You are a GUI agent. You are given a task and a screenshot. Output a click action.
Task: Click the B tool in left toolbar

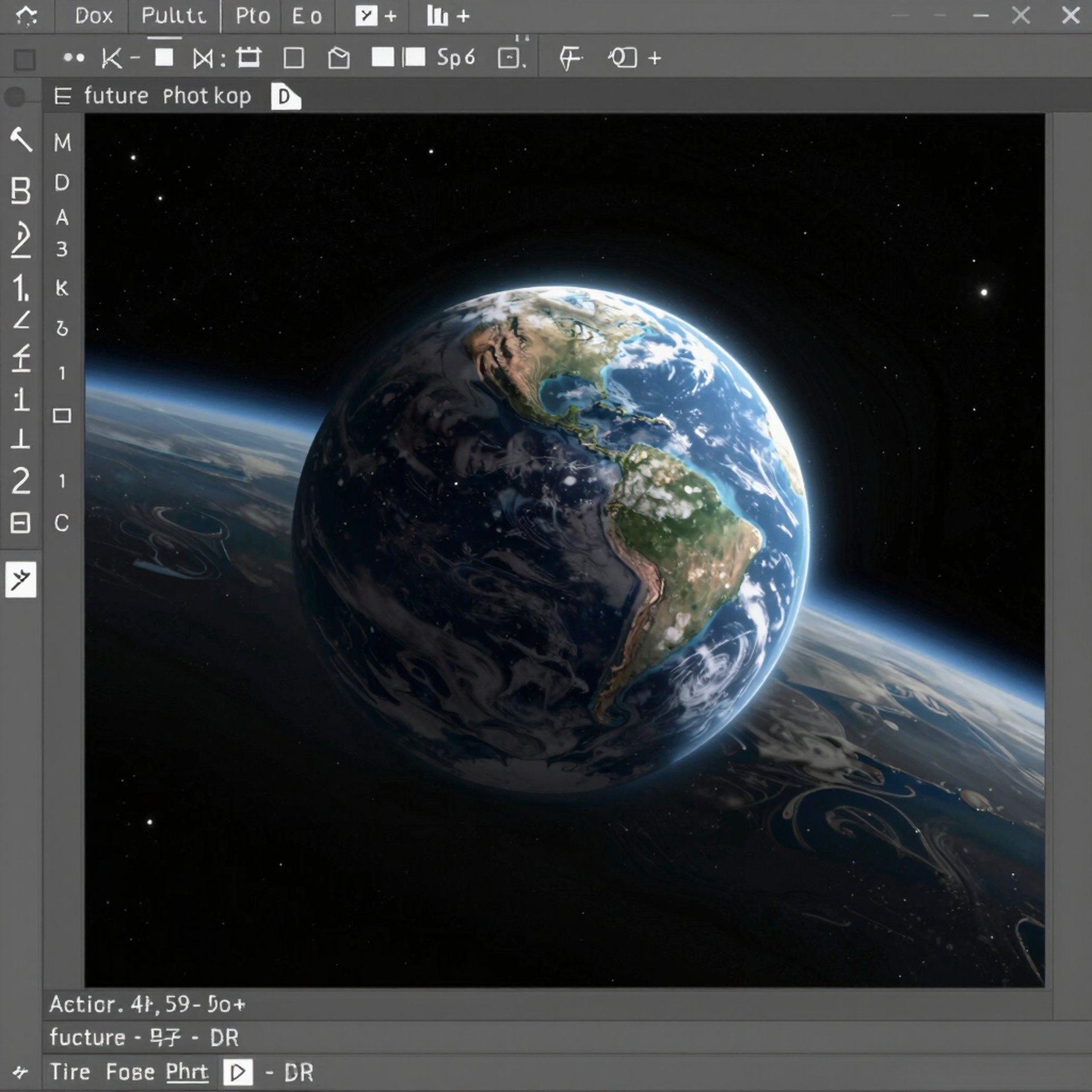point(20,191)
